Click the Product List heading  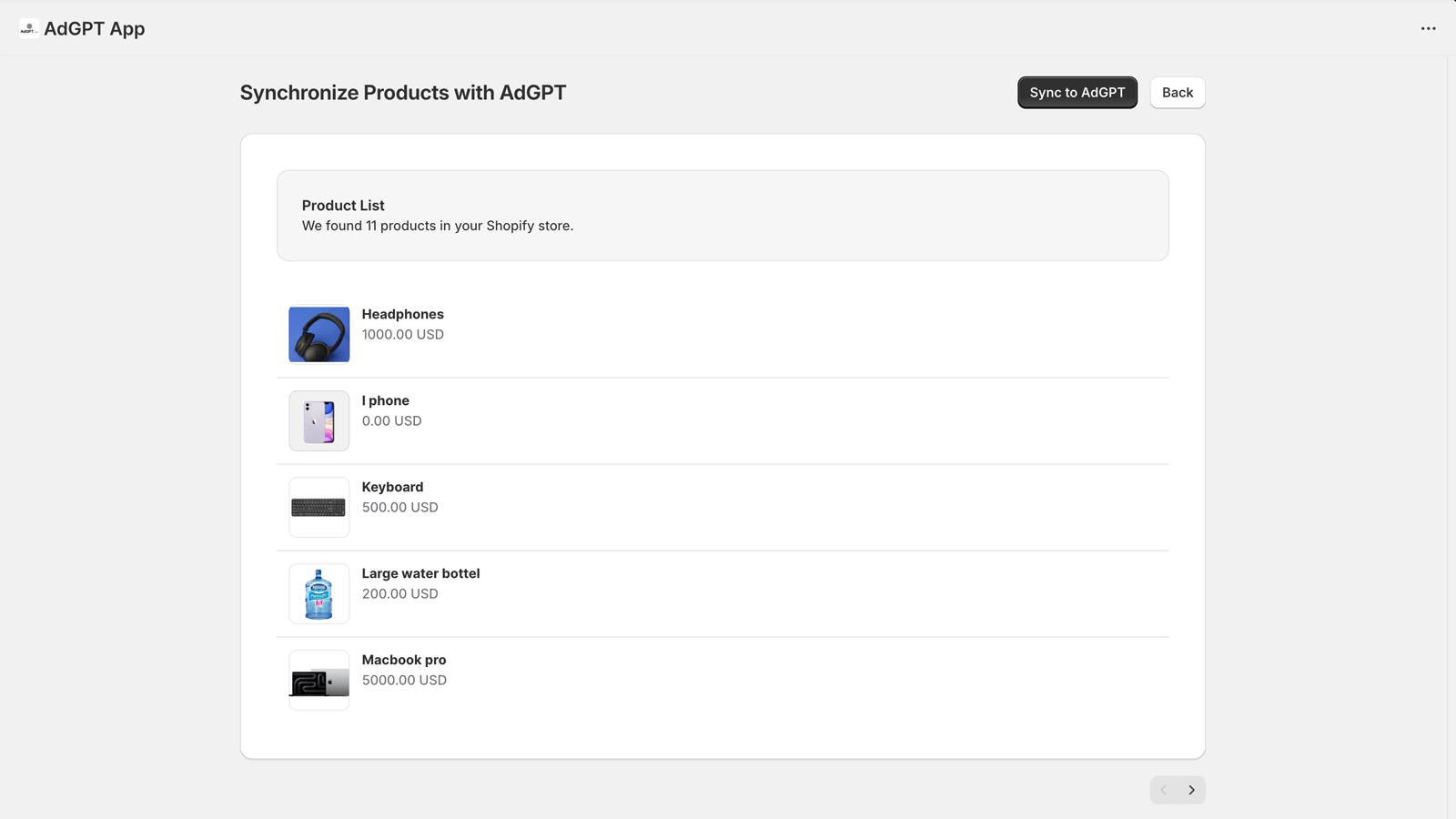(x=343, y=206)
